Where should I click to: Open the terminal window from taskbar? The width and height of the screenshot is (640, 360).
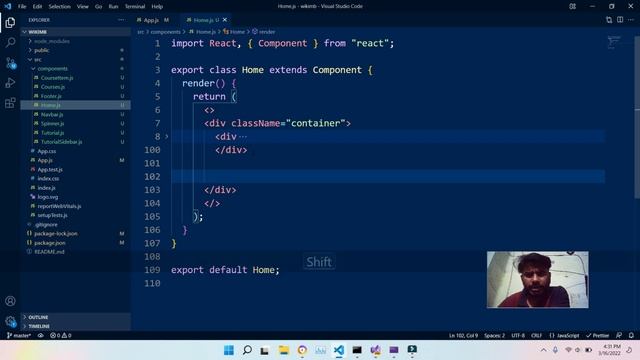pyautogui.click(x=357, y=350)
